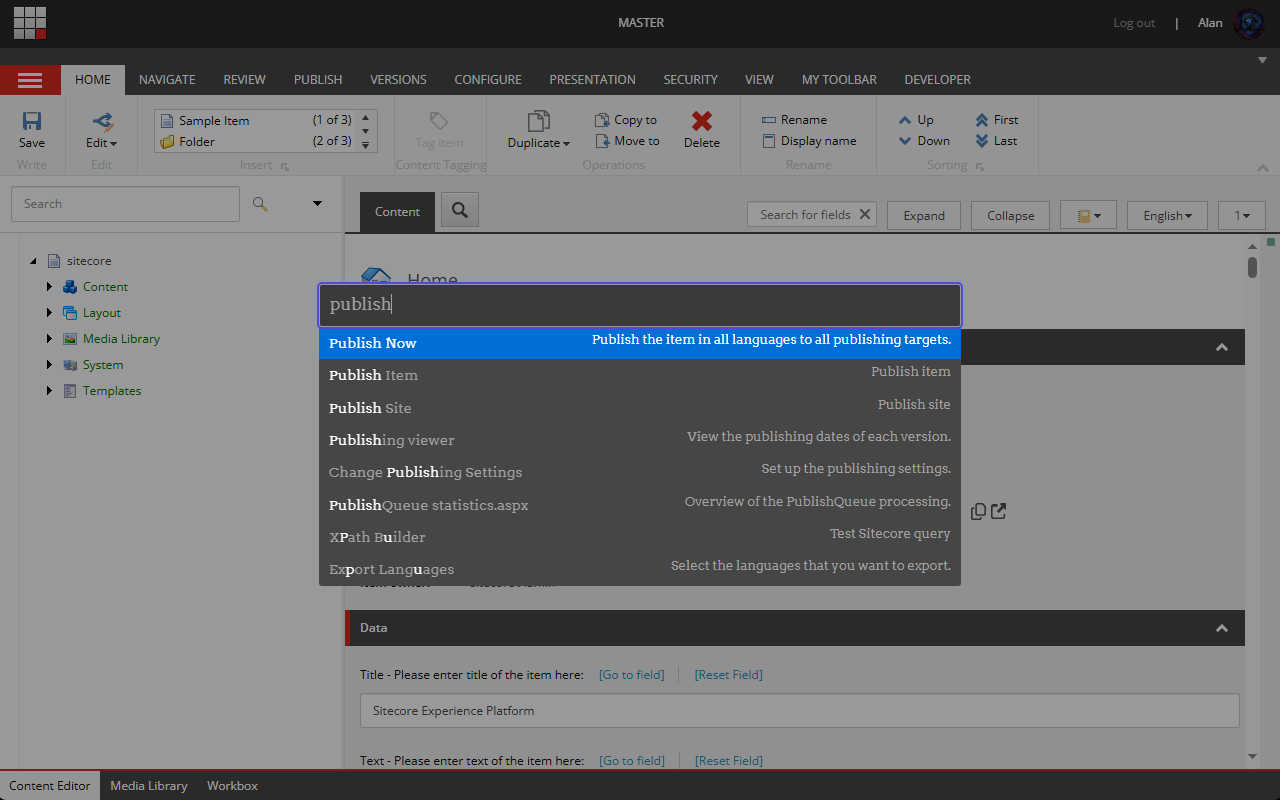Click the Move to command
This screenshot has width=1280, height=800.
pos(627,141)
